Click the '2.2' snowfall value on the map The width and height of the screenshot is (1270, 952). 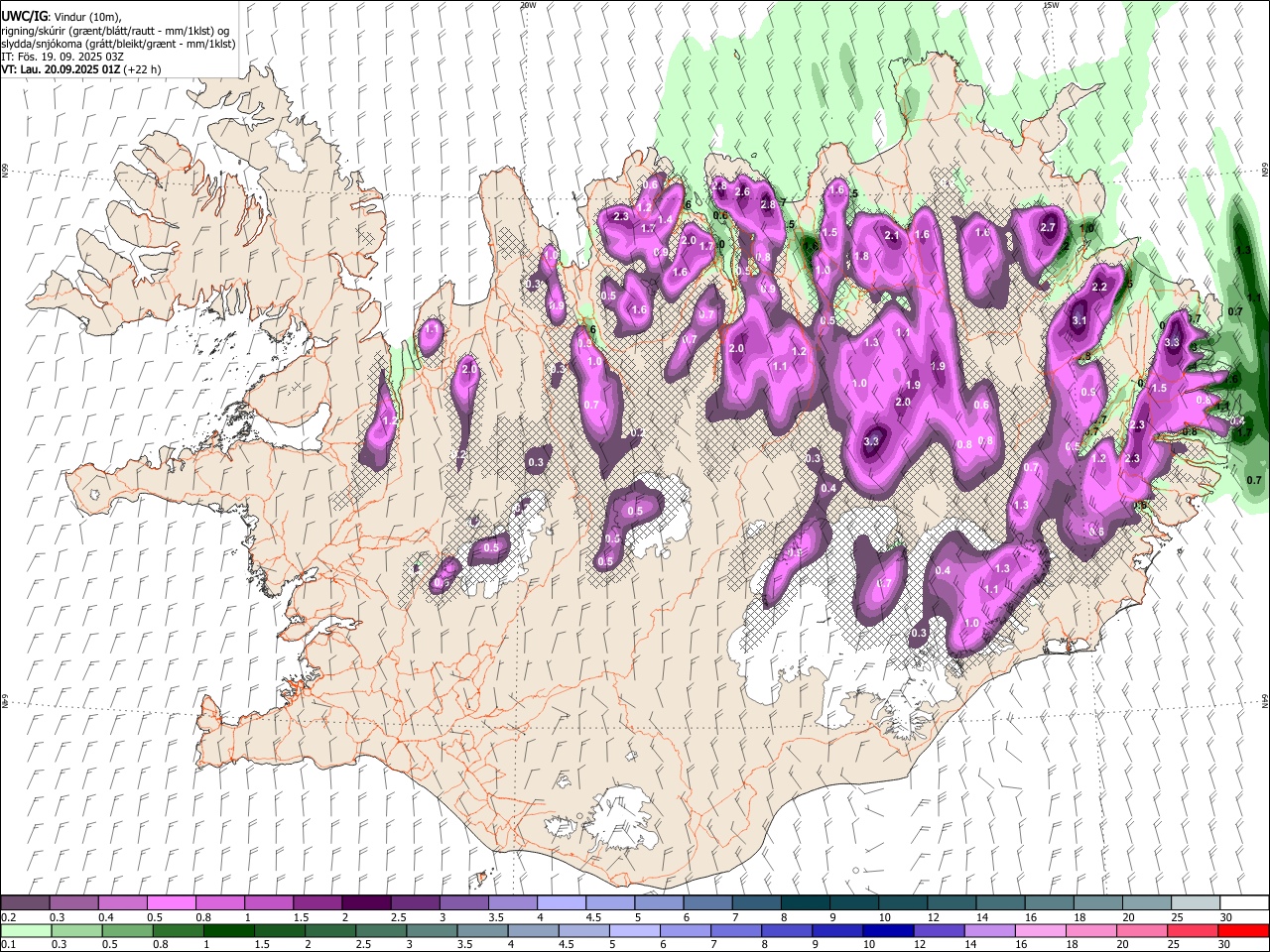1099,287
